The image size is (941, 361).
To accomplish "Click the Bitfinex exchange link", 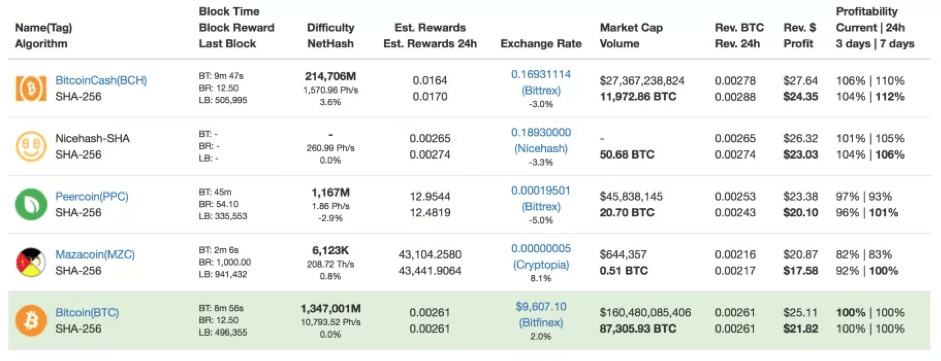I will 541,323.
